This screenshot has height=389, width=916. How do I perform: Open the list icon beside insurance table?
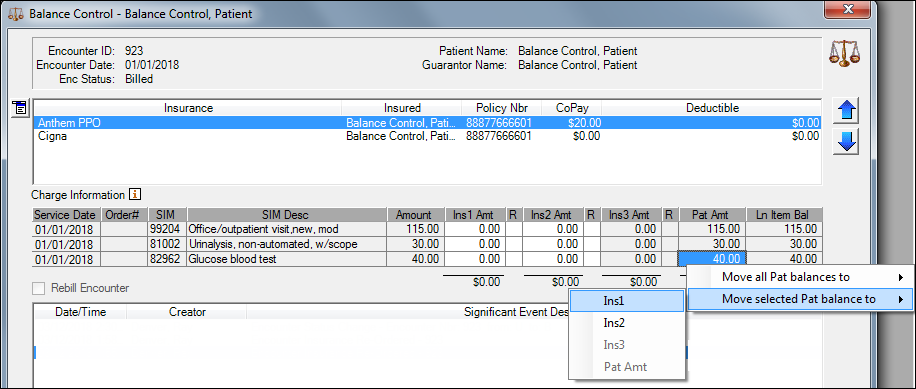[19, 107]
